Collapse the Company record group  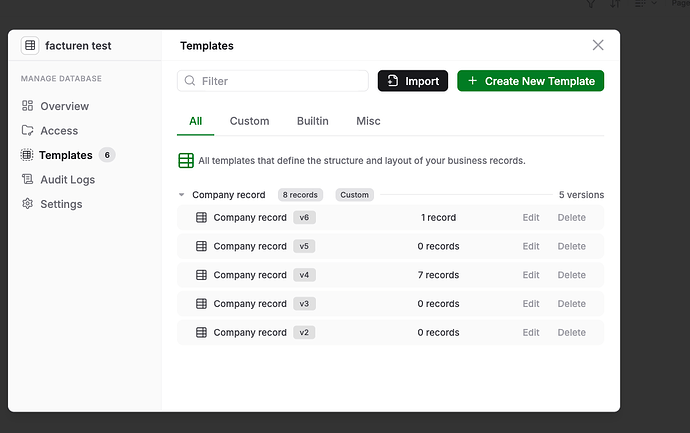[182, 195]
